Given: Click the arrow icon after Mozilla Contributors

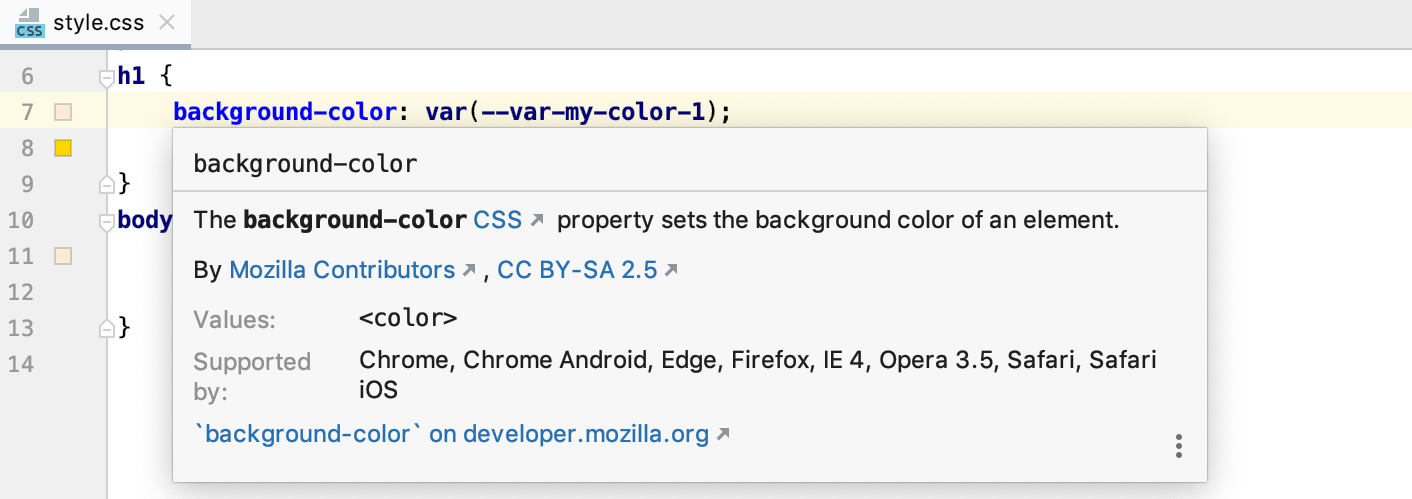Looking at the screenshot, I should click(469, 270).
